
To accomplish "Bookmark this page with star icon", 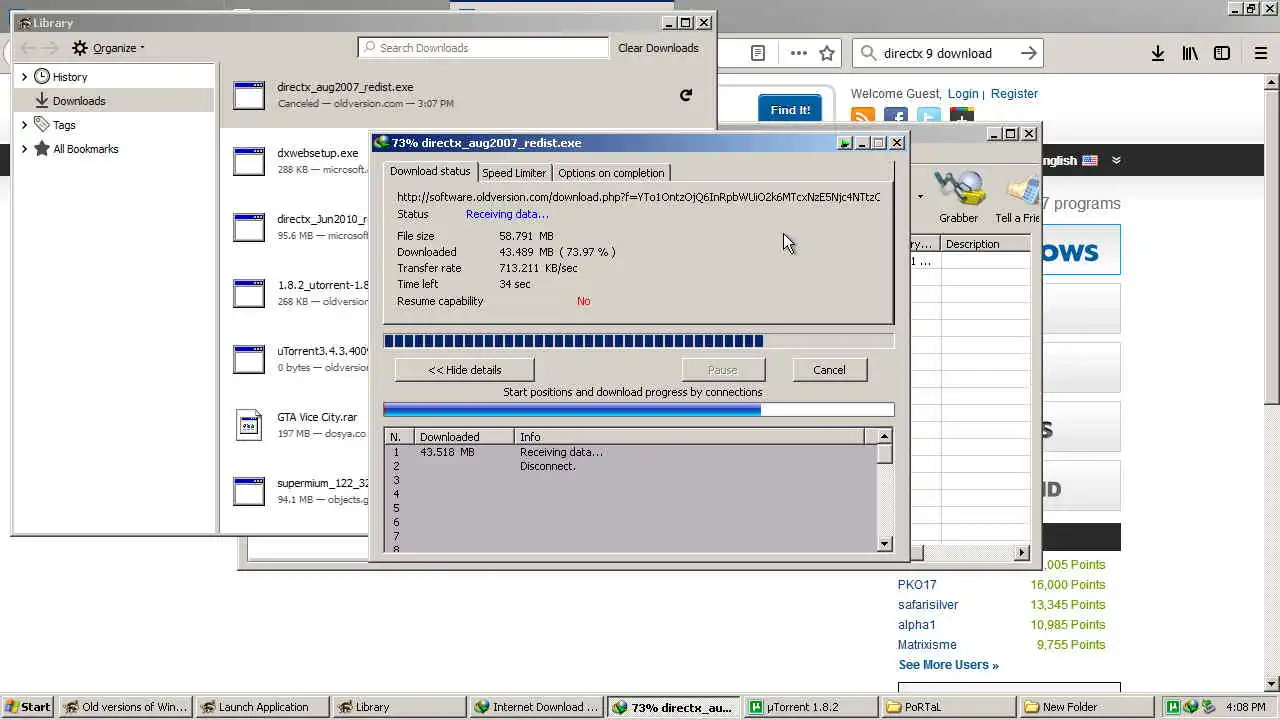I will point(827,53).
